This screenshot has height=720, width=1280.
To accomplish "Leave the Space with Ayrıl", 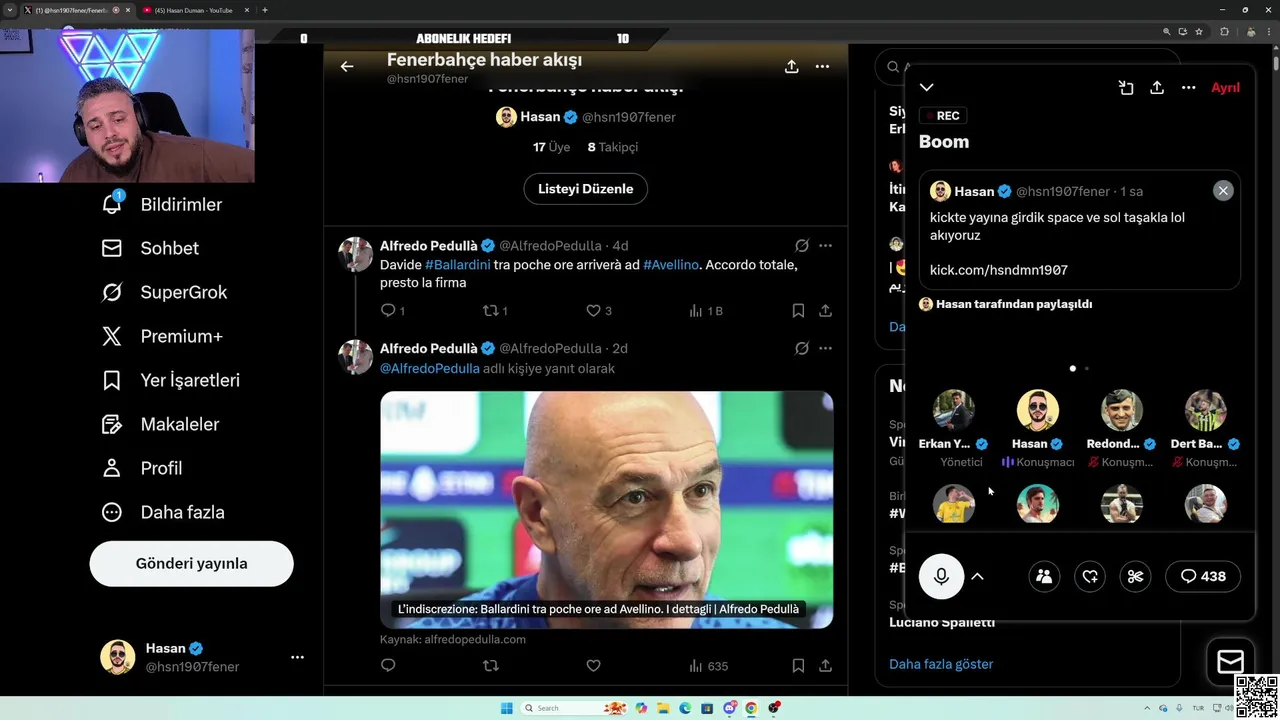I will 1225,88.
